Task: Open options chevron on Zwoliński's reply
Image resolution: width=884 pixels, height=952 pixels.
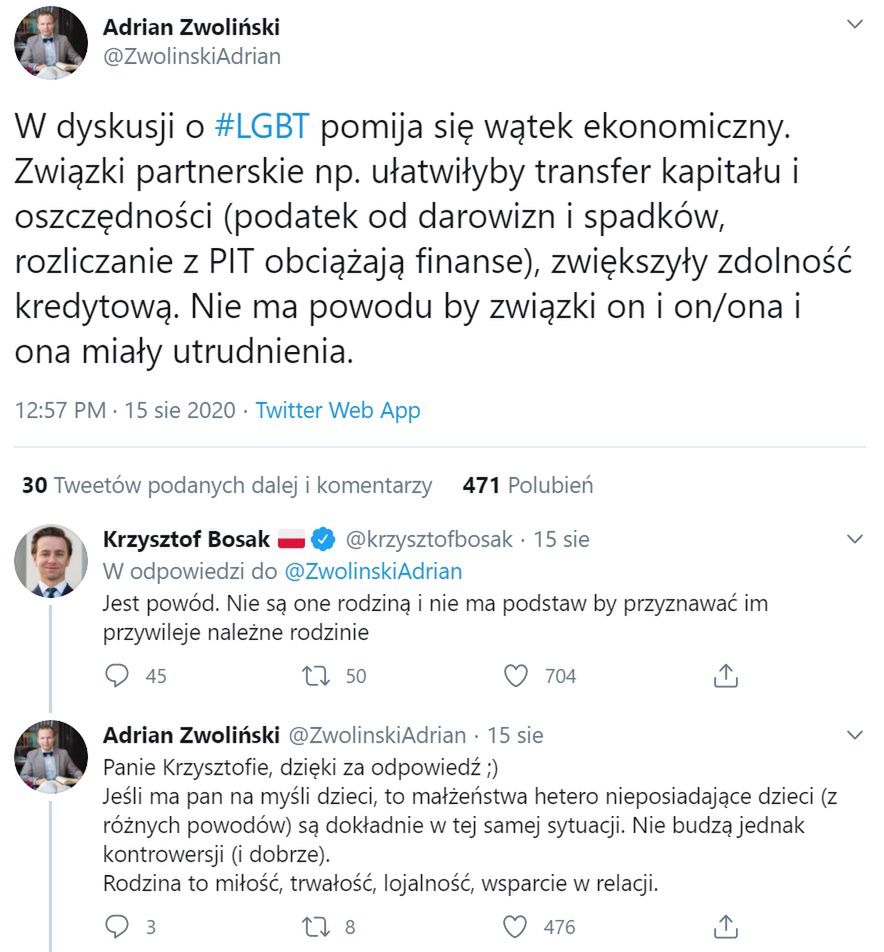Action: pos(855,736)
